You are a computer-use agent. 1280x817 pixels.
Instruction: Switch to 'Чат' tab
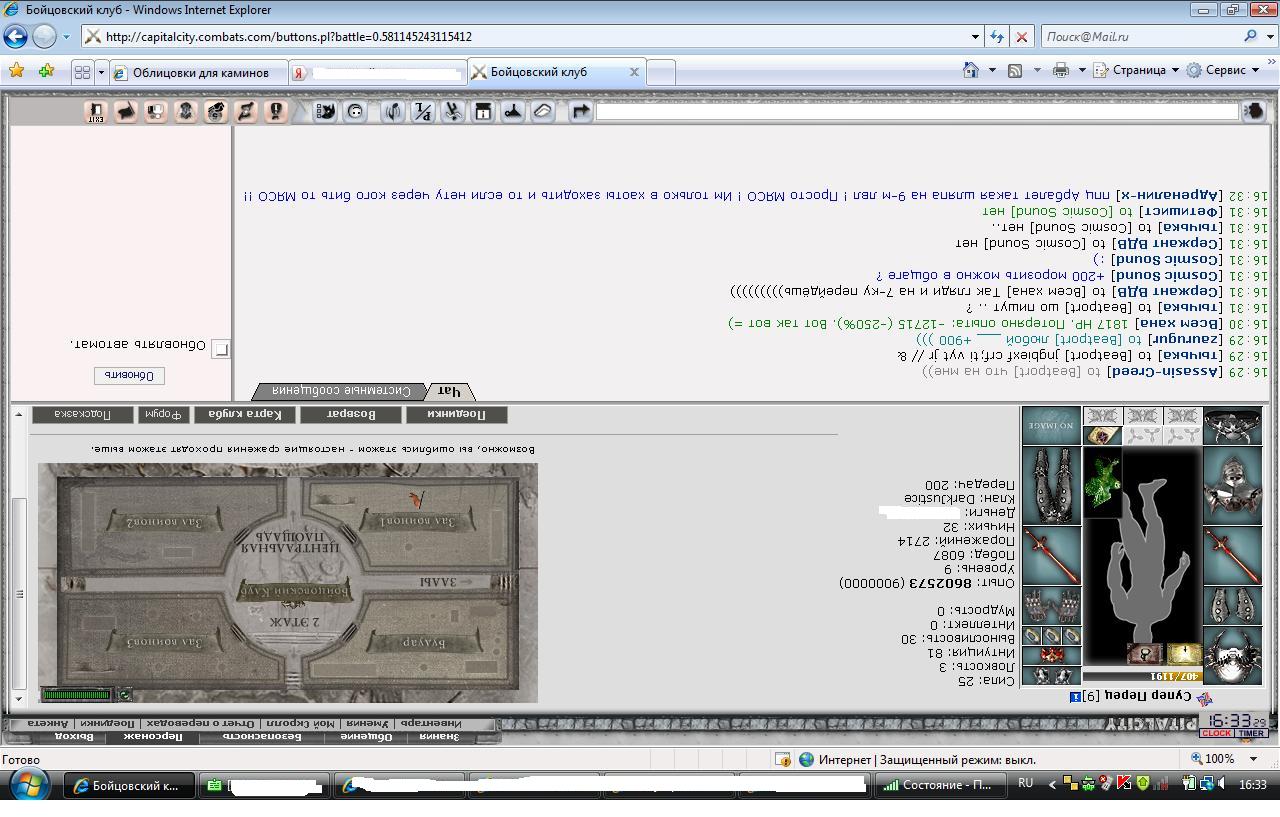(450, 391)
